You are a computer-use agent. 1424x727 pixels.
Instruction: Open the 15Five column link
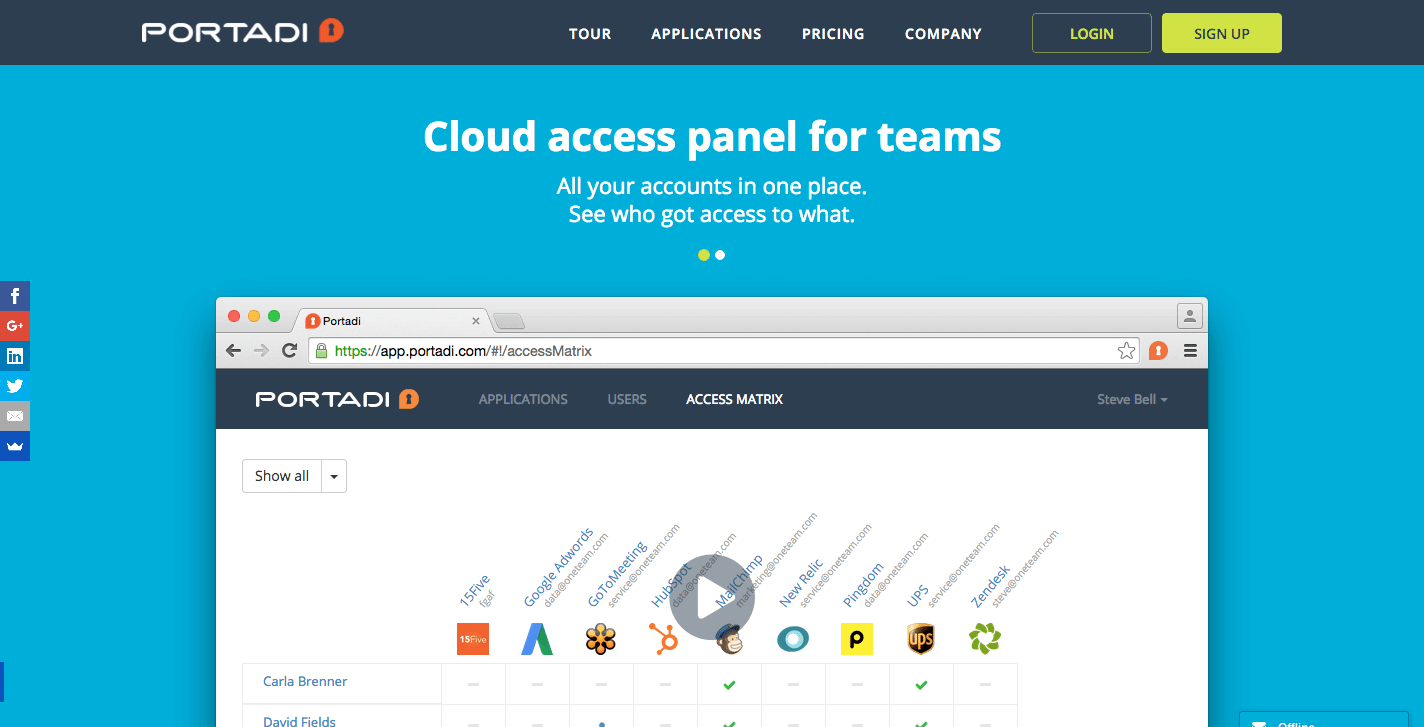(474, 590)
